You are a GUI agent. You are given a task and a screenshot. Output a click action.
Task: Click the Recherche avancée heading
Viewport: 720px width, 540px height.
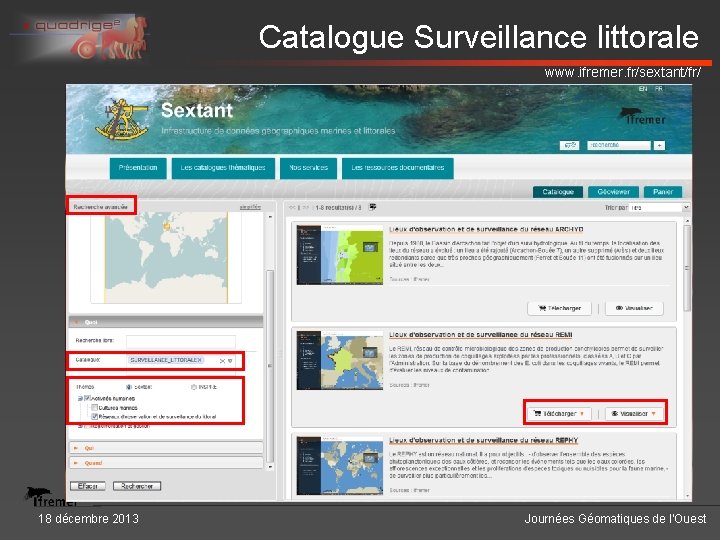pos(101,207)
